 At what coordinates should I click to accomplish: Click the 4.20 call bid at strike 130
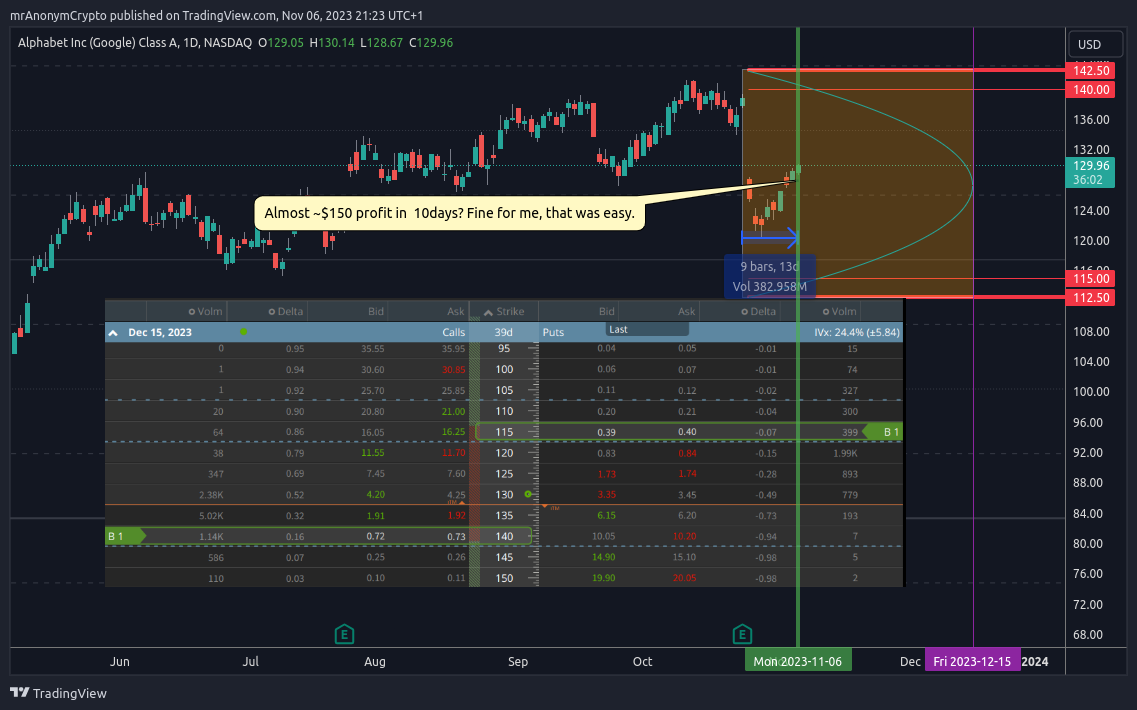pos(375,495)
